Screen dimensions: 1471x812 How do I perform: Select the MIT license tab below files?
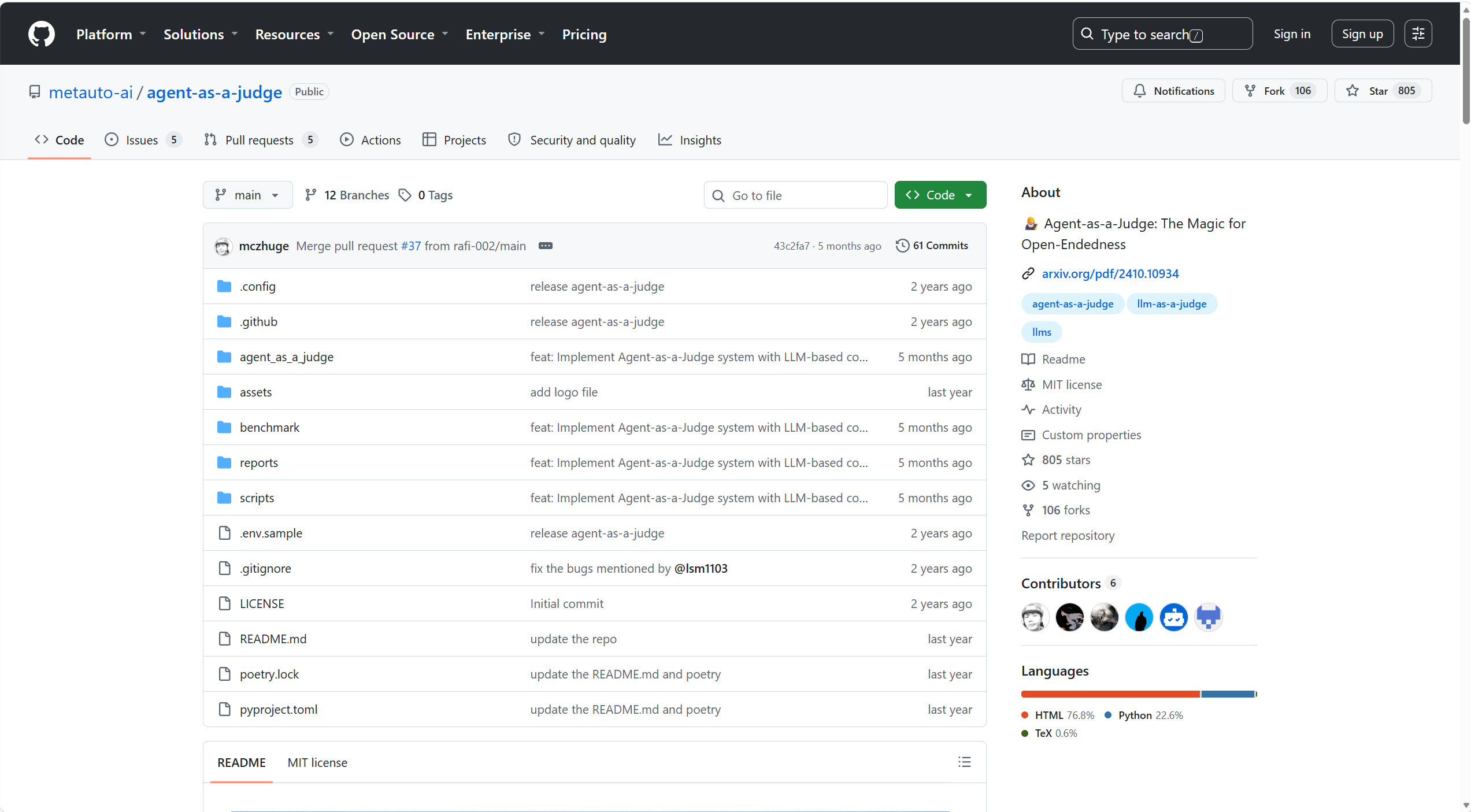[317, 763]
